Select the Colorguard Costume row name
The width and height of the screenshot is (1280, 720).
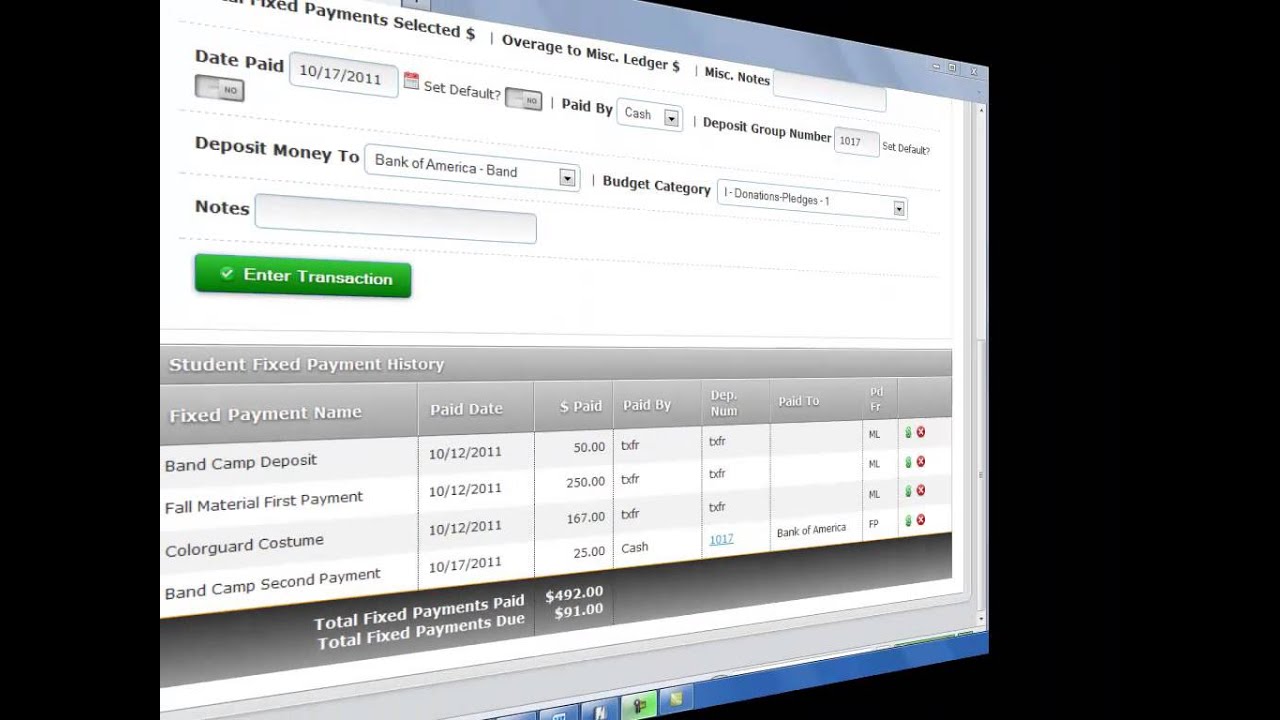click(x=244, y=545)
